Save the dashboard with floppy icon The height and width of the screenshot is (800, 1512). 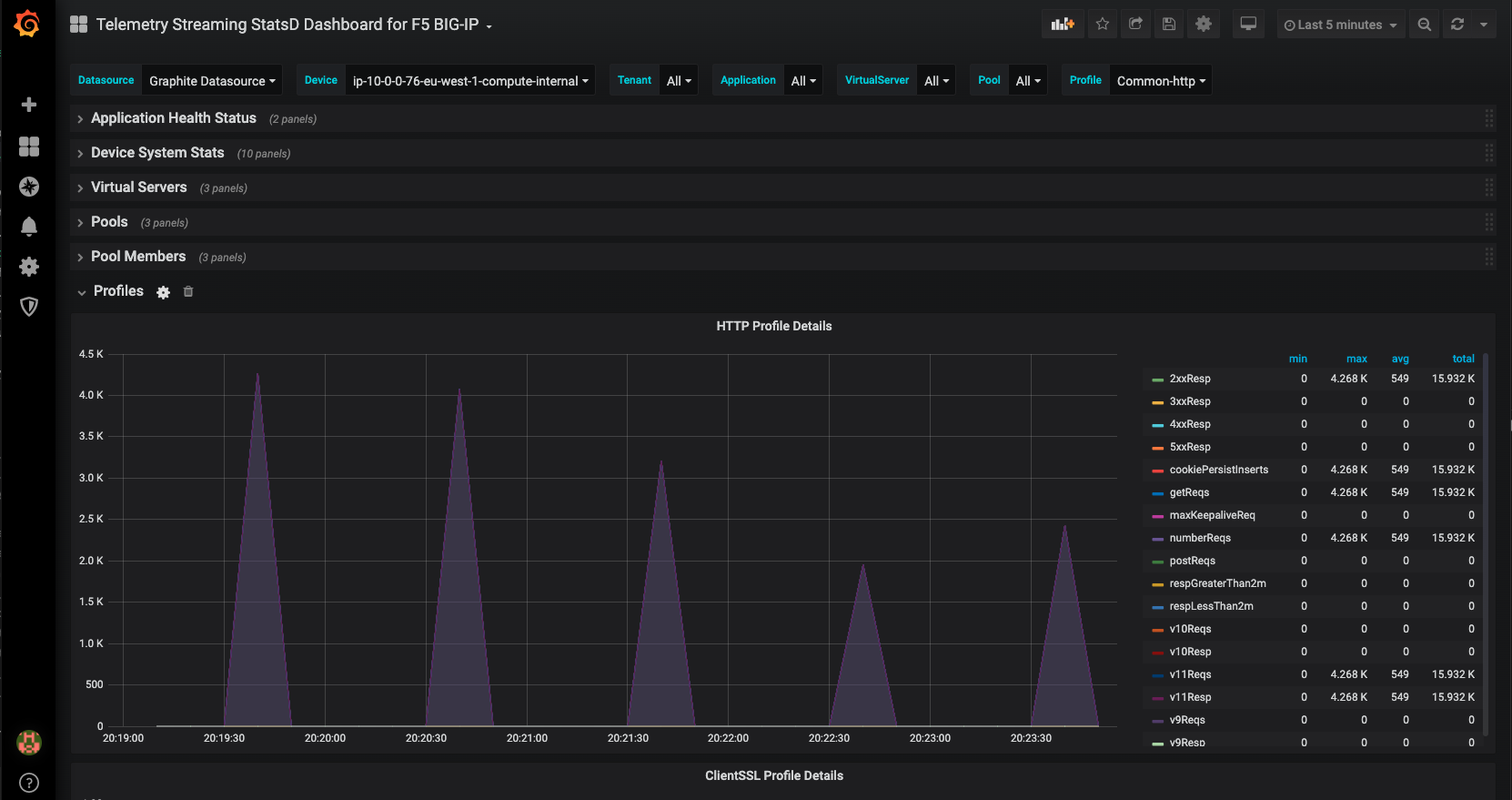1169,25
